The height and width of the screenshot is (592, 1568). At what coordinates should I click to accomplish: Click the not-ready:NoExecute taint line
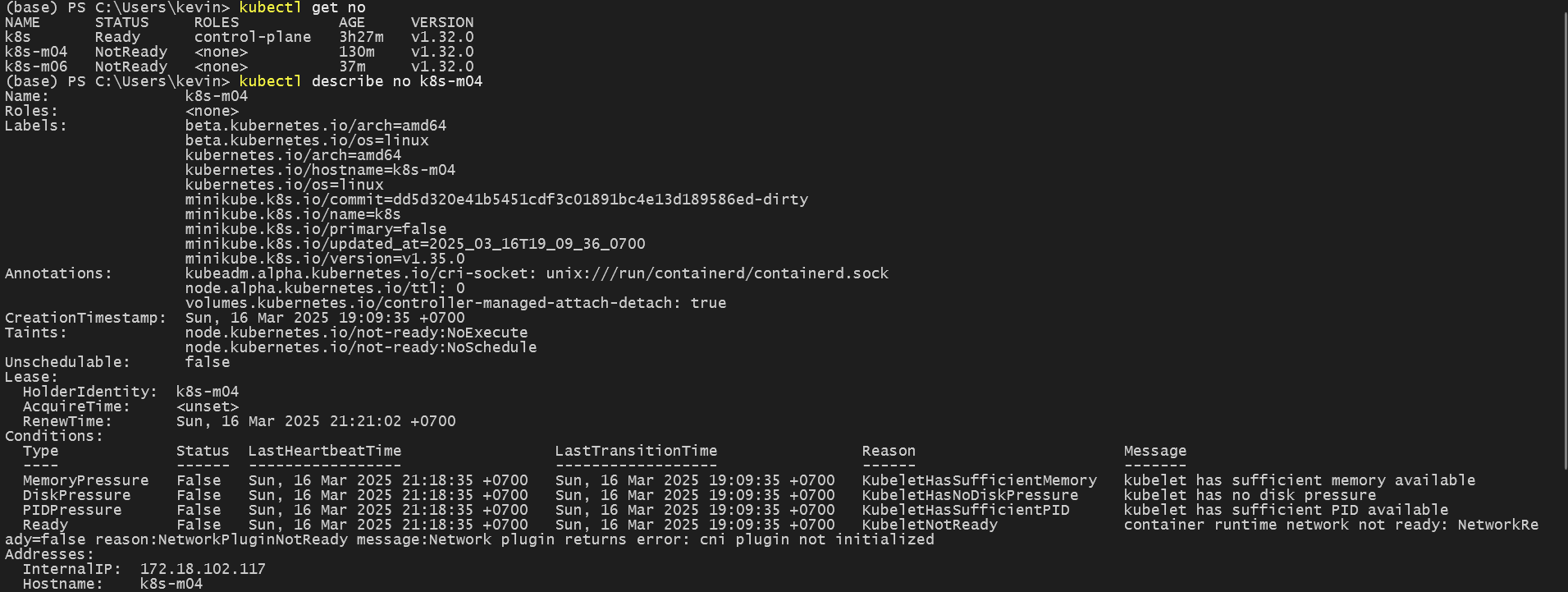pos(356,333)
